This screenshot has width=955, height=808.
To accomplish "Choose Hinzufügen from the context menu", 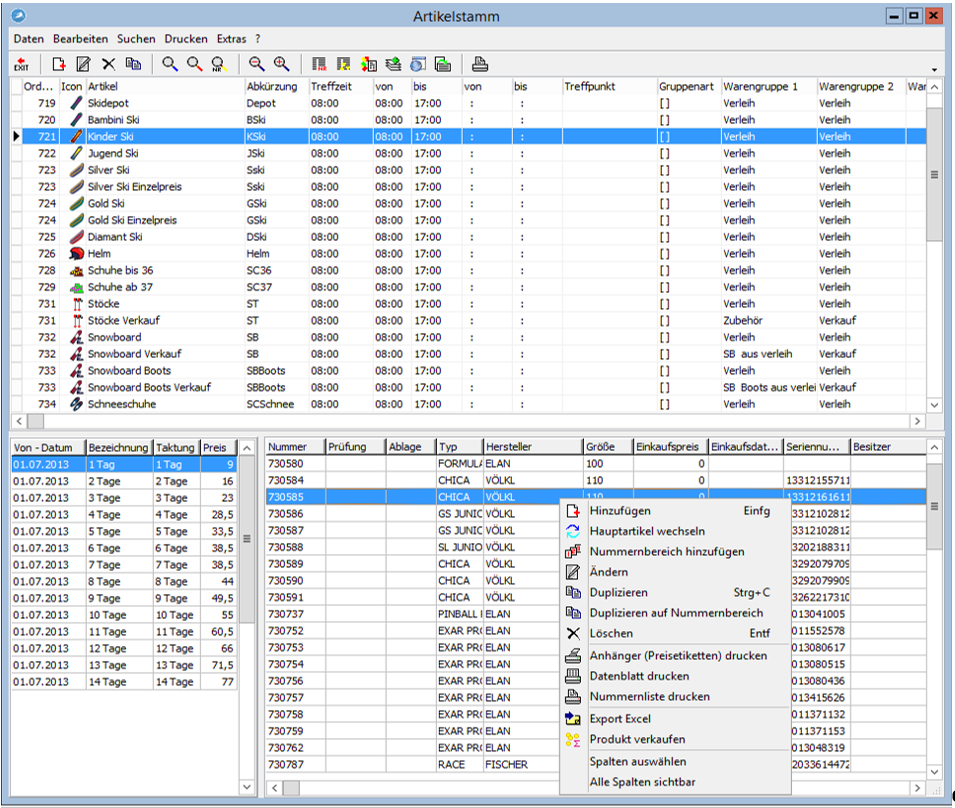I will (x=675, y=511).
